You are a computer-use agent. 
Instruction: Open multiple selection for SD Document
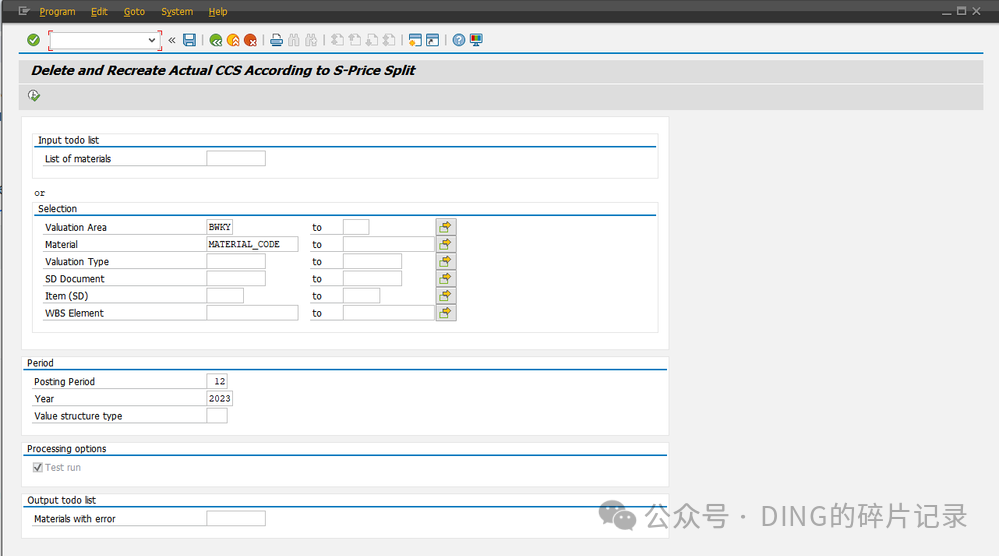click(446, 278)
